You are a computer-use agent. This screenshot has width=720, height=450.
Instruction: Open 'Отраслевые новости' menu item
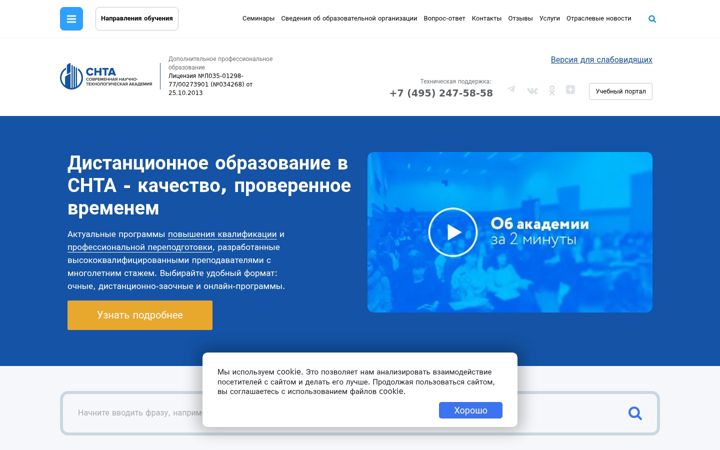coord(599,19)
